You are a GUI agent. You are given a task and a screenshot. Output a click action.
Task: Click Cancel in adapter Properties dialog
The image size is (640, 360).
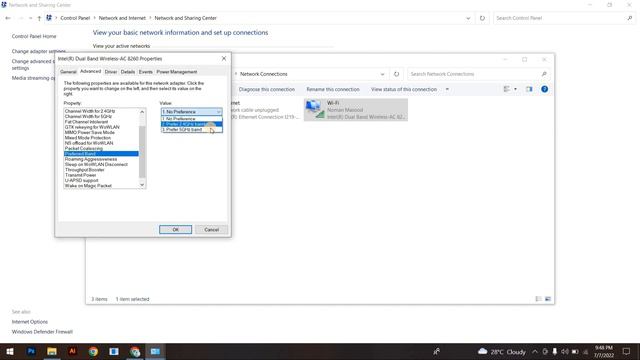(x=211, y=229)
